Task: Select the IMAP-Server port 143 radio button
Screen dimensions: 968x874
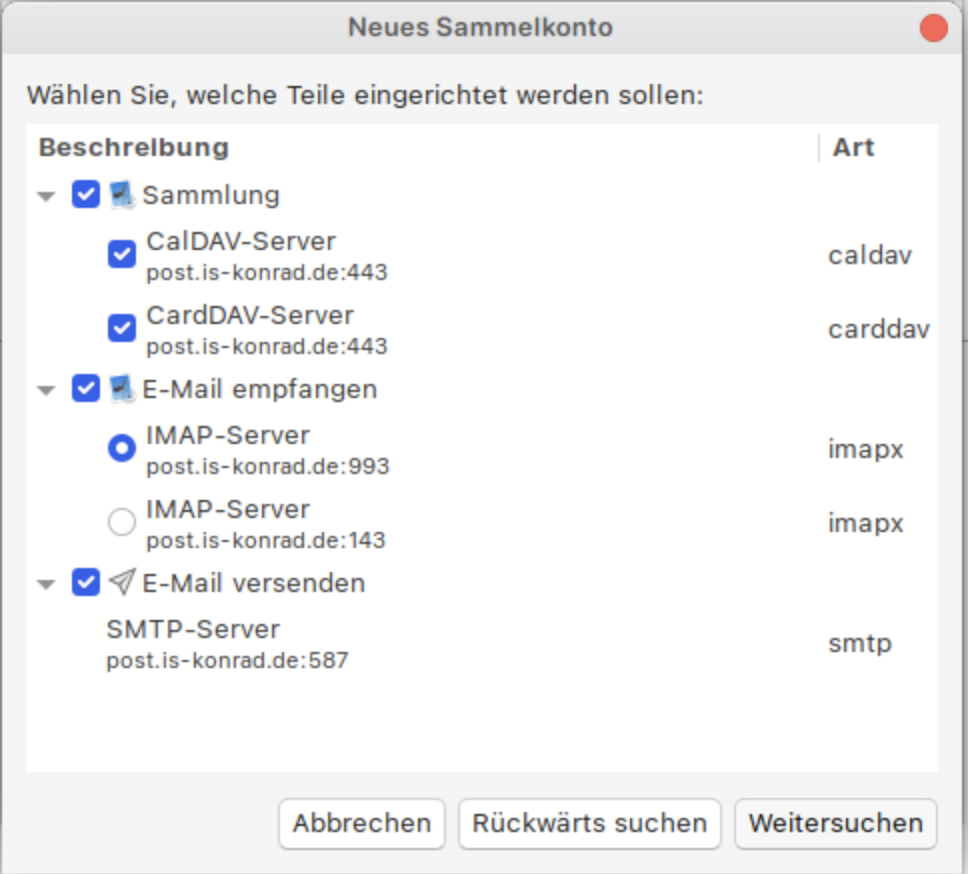Action: tap(122, 523)
